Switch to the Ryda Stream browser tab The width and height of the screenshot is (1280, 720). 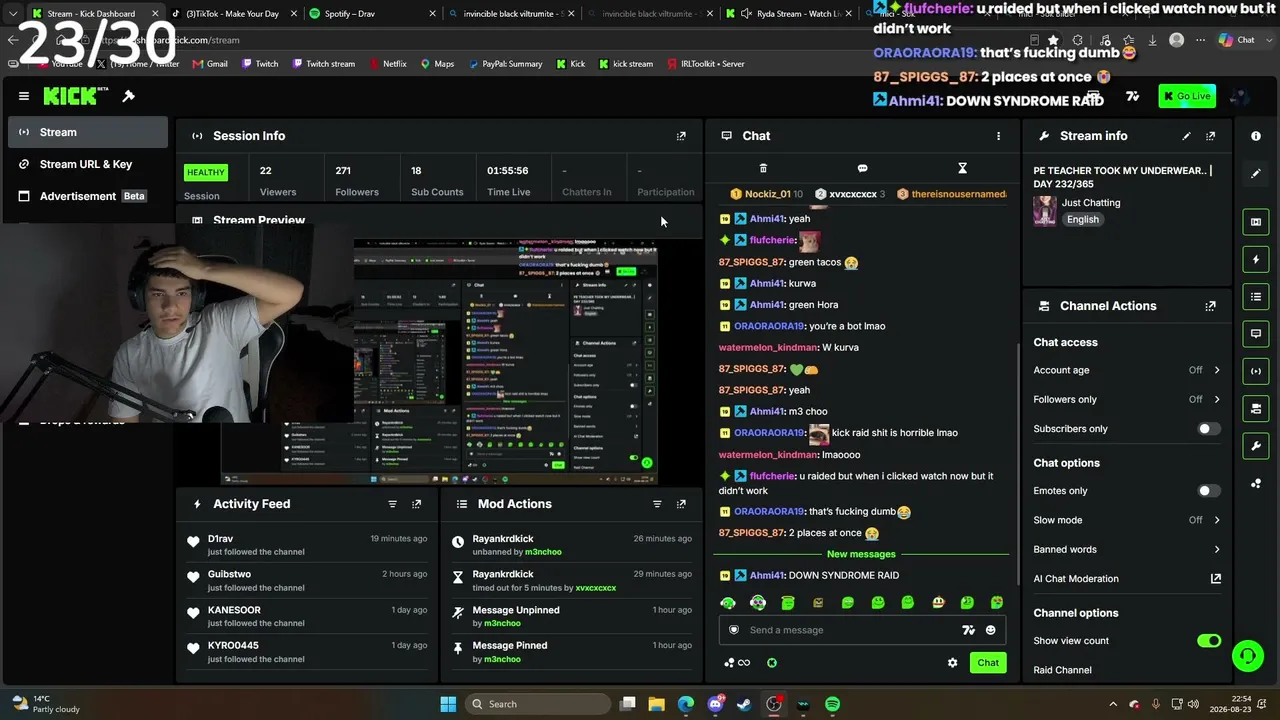[789, 14]
